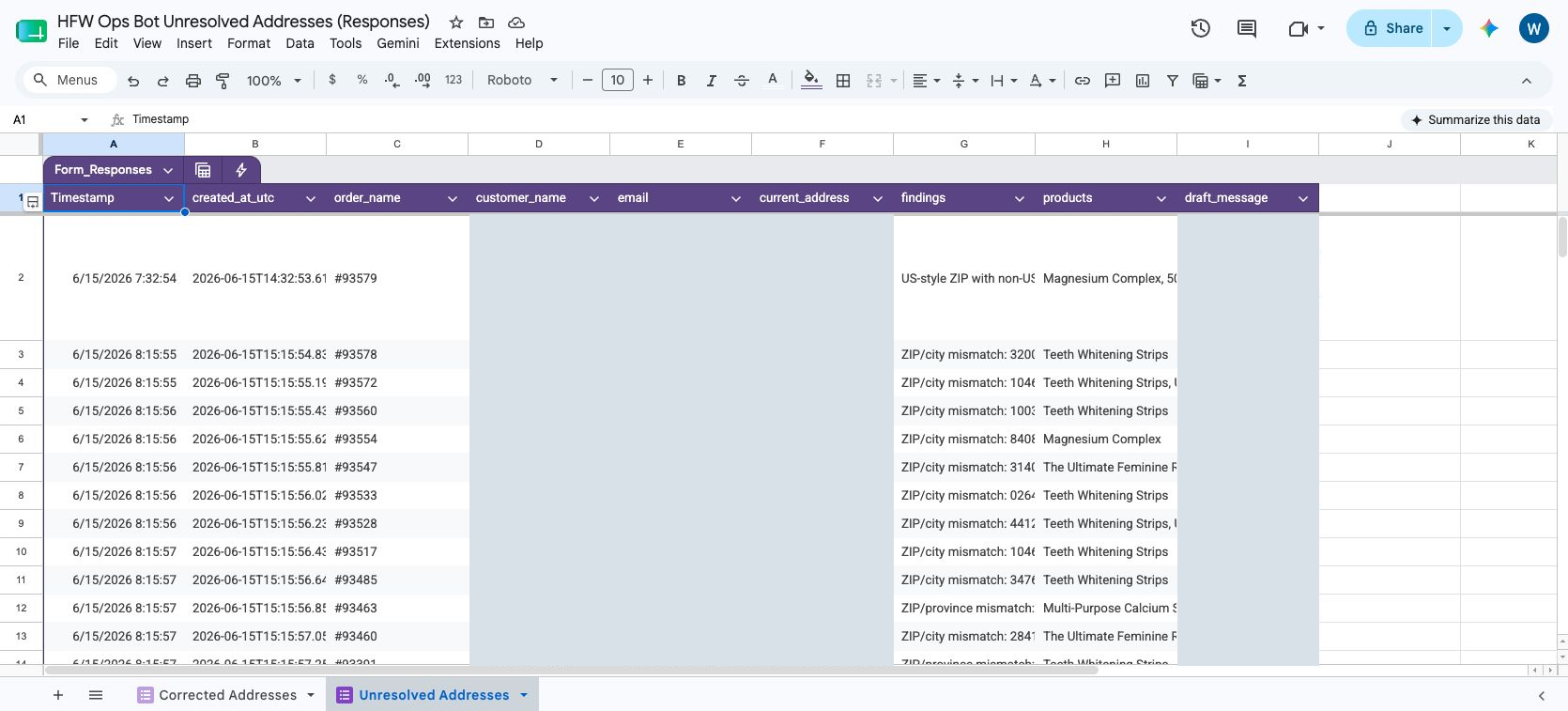Open the Gemini sparkle panel
This screenshot has width=1568, height=711.
point(1489,28)
